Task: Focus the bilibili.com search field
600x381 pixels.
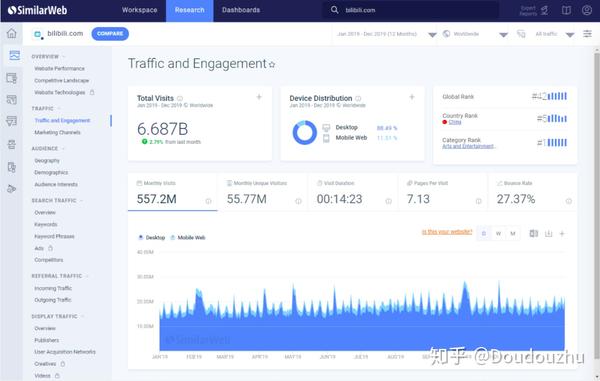Action: (411, 10)
